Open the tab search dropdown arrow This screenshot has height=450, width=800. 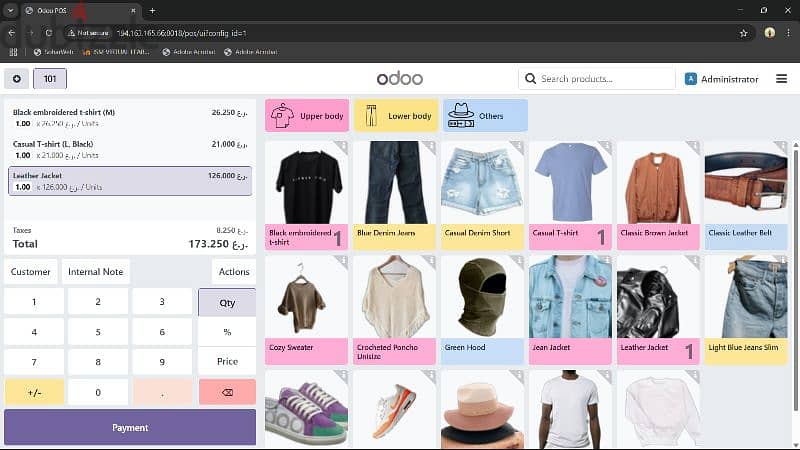[10, 10]
